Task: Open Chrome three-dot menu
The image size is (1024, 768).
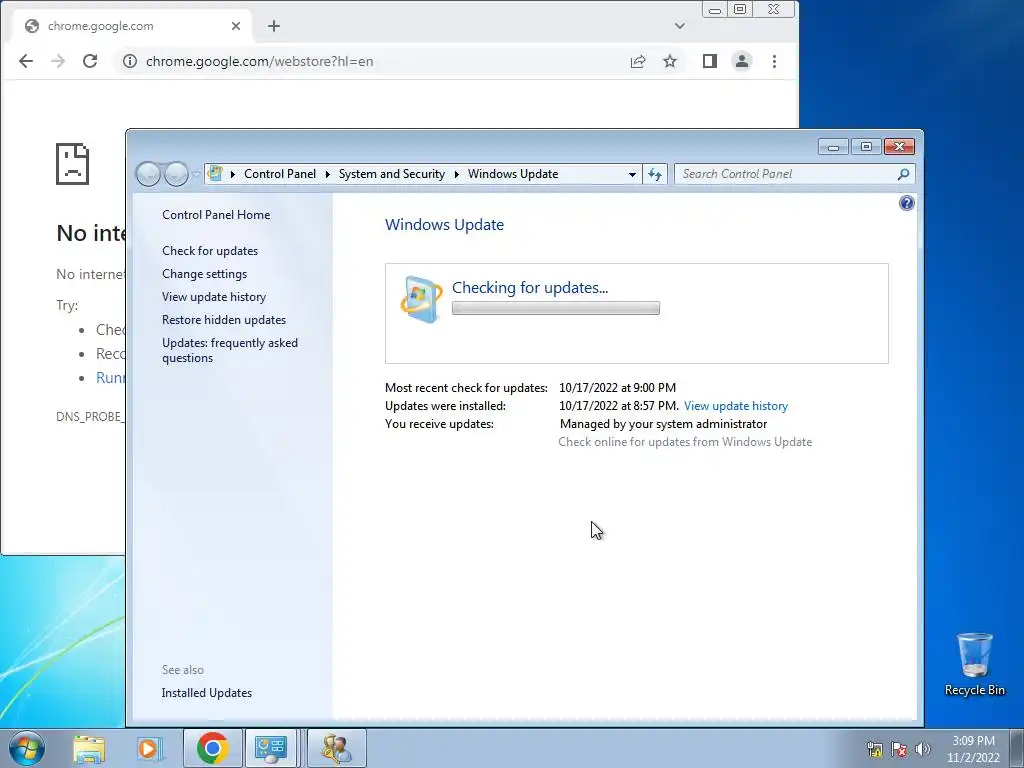Action: pos(774,61)
